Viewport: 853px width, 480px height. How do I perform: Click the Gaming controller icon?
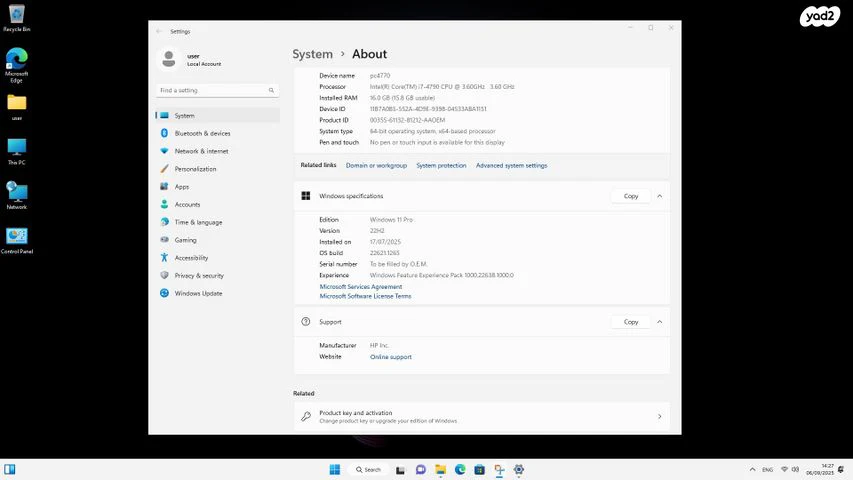pos(164,240)
